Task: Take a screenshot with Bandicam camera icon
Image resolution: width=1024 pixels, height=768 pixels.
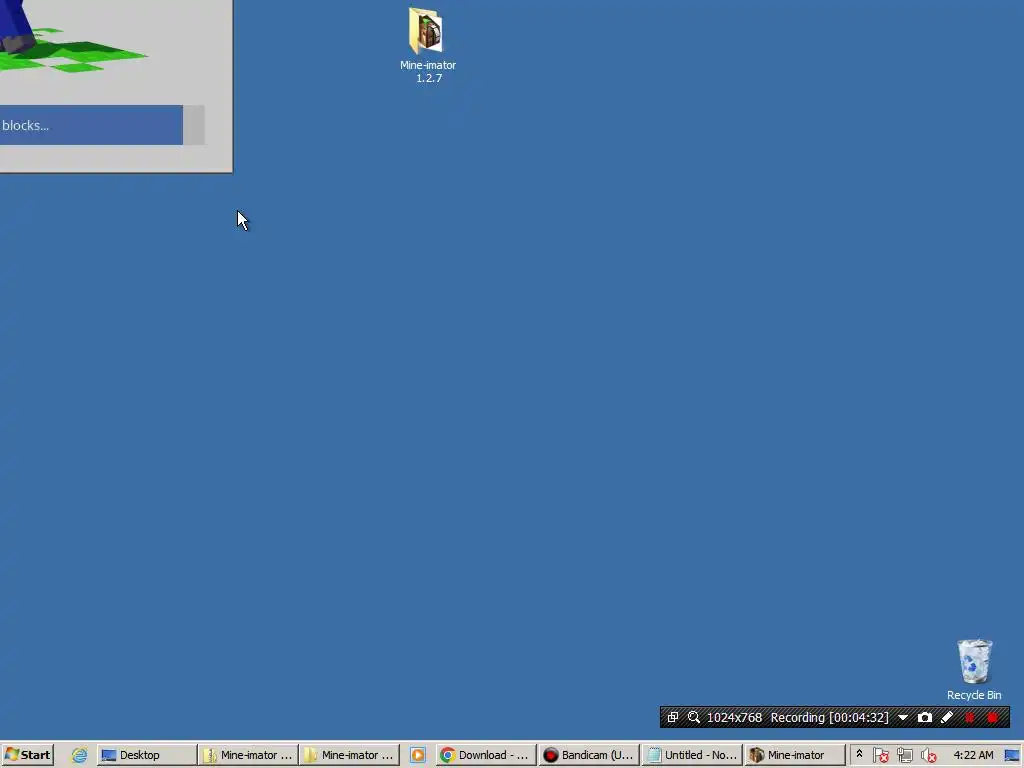Action: (x=925, y=717)
